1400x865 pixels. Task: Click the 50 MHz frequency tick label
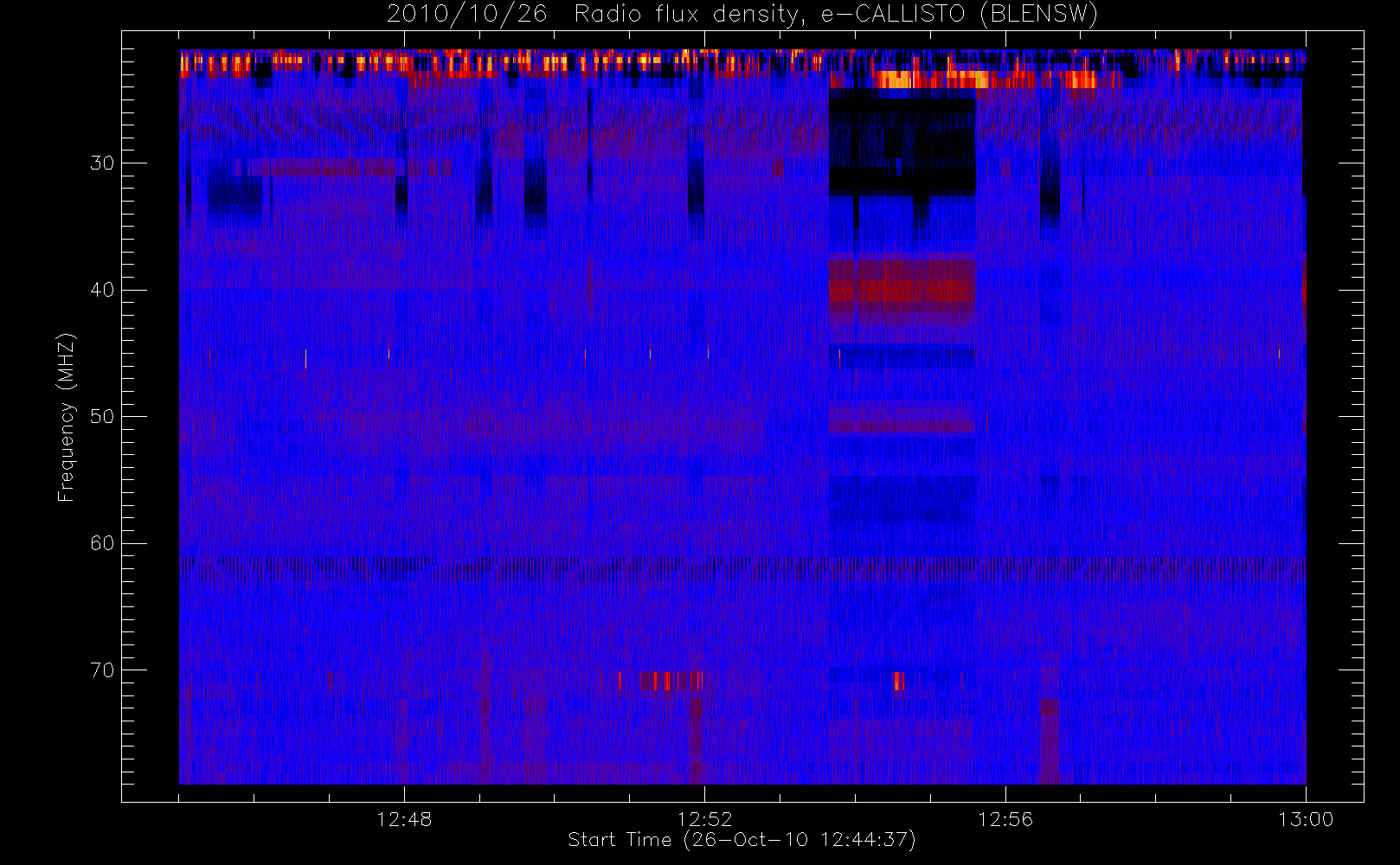pos(102,416)
